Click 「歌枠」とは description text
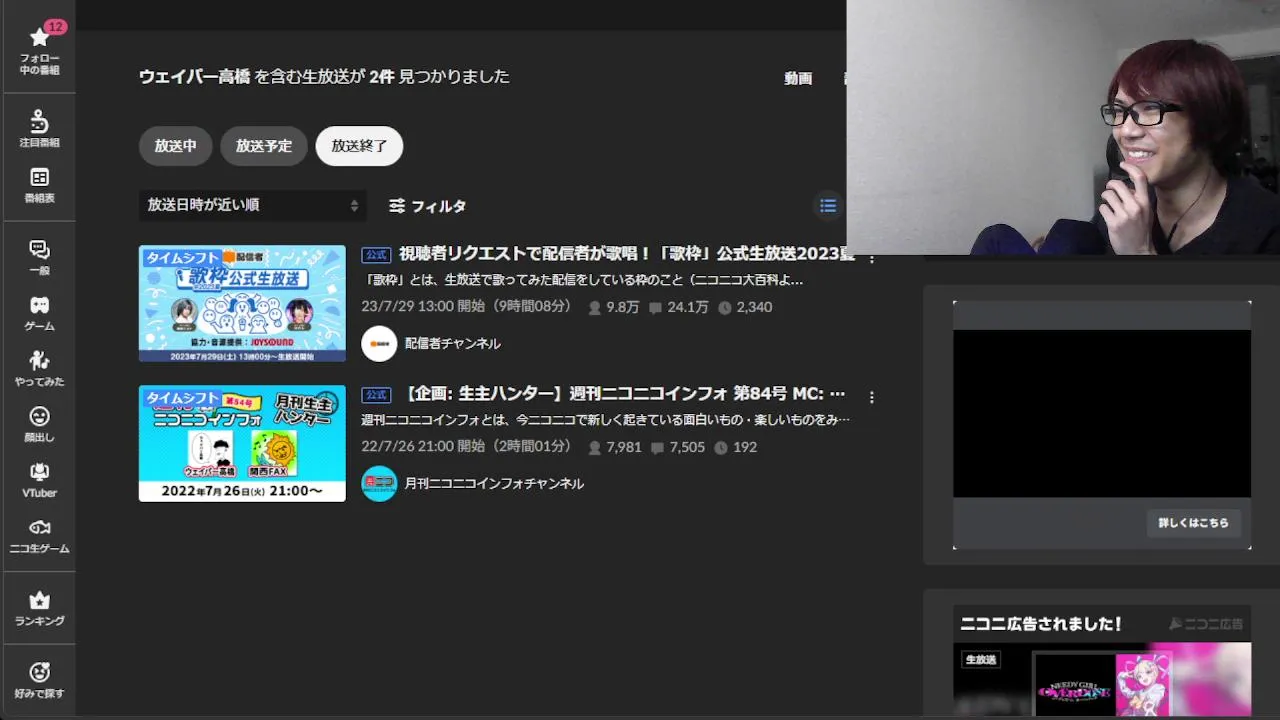The height and width of the screenshot is (720, 1280). 582,281
